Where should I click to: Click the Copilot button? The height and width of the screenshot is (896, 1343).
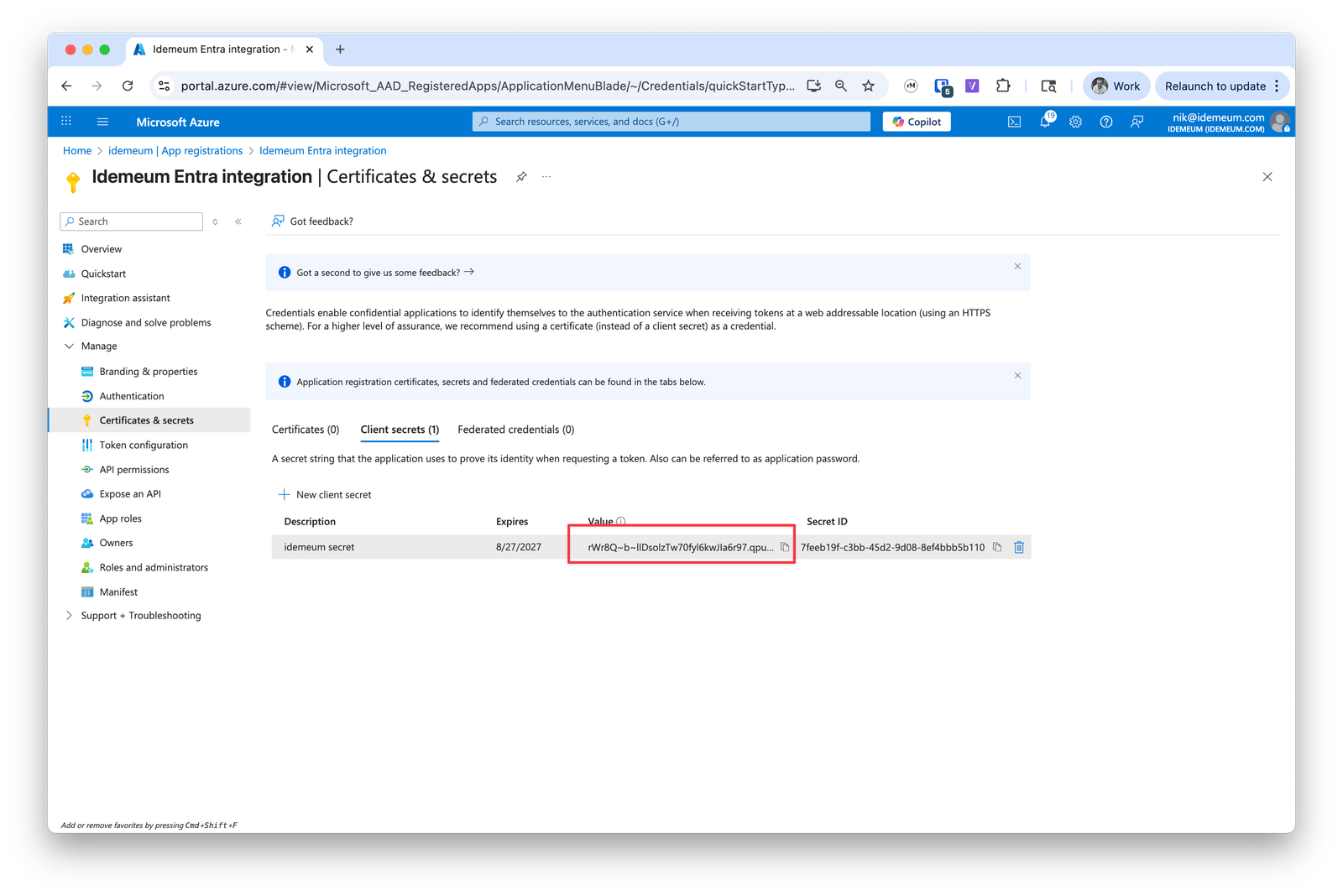(917, 122)
